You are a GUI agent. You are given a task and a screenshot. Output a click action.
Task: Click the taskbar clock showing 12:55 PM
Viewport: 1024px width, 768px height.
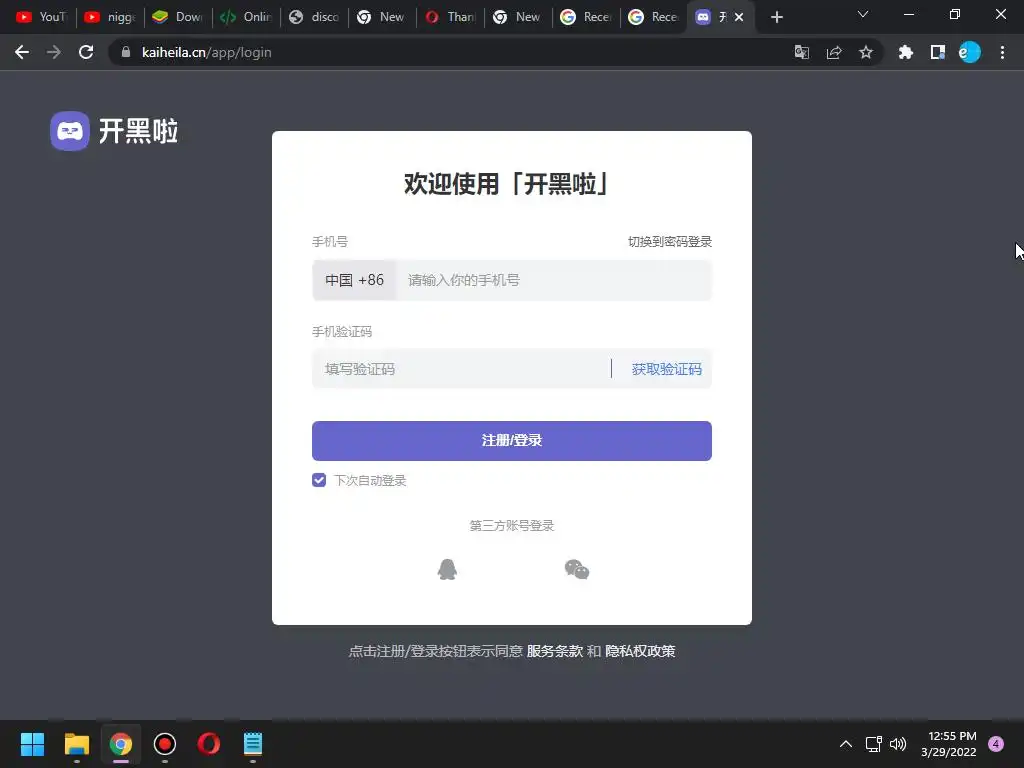coord(949,744)
